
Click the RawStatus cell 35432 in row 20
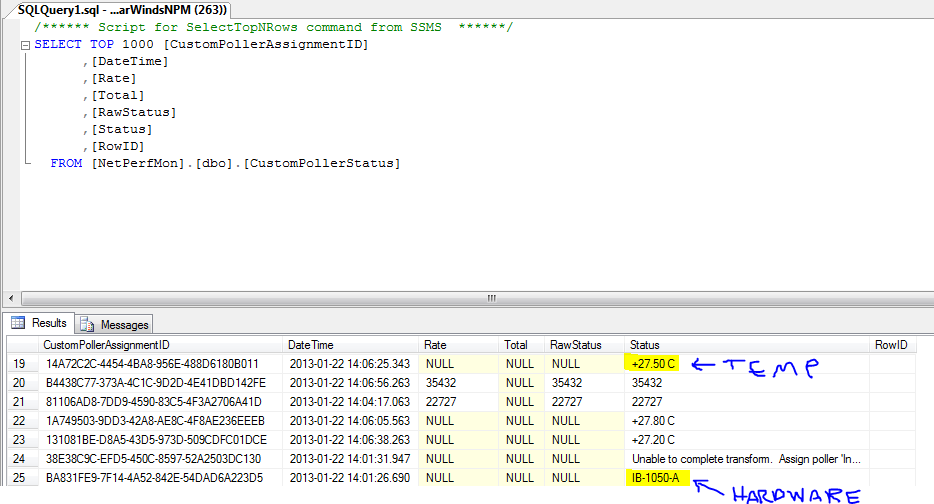[584, 383]
